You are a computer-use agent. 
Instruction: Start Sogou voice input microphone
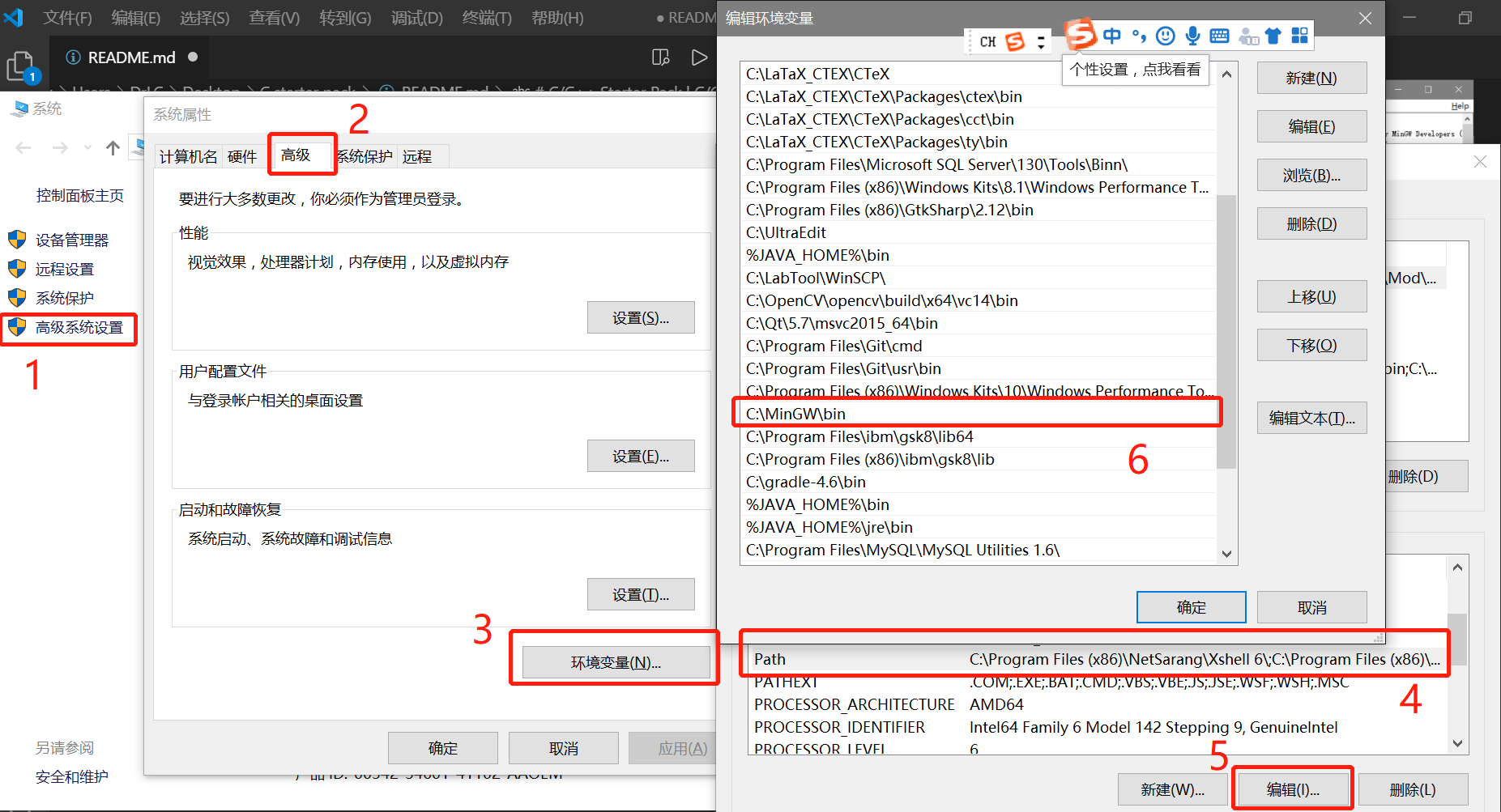point(1192,36)
